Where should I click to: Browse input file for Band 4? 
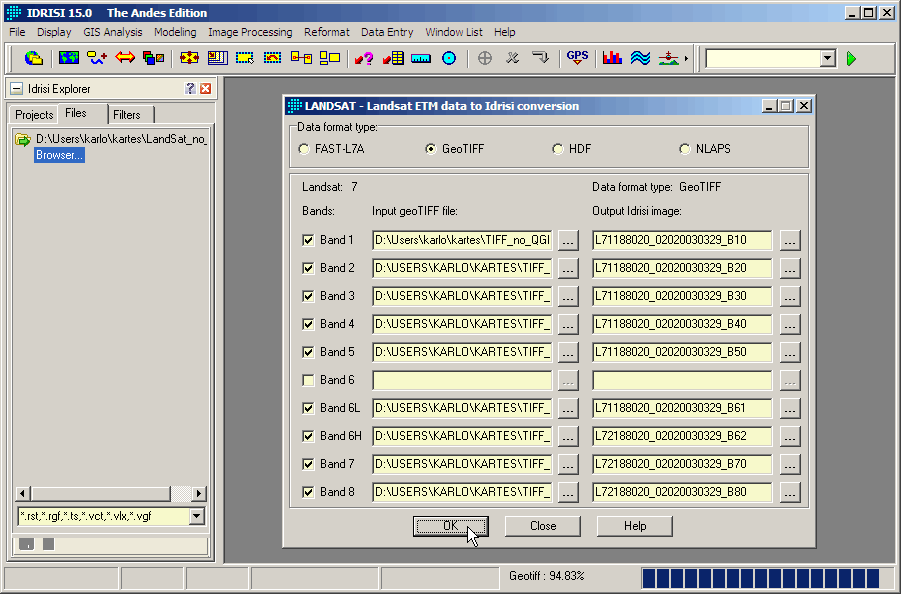coord(568,325)
